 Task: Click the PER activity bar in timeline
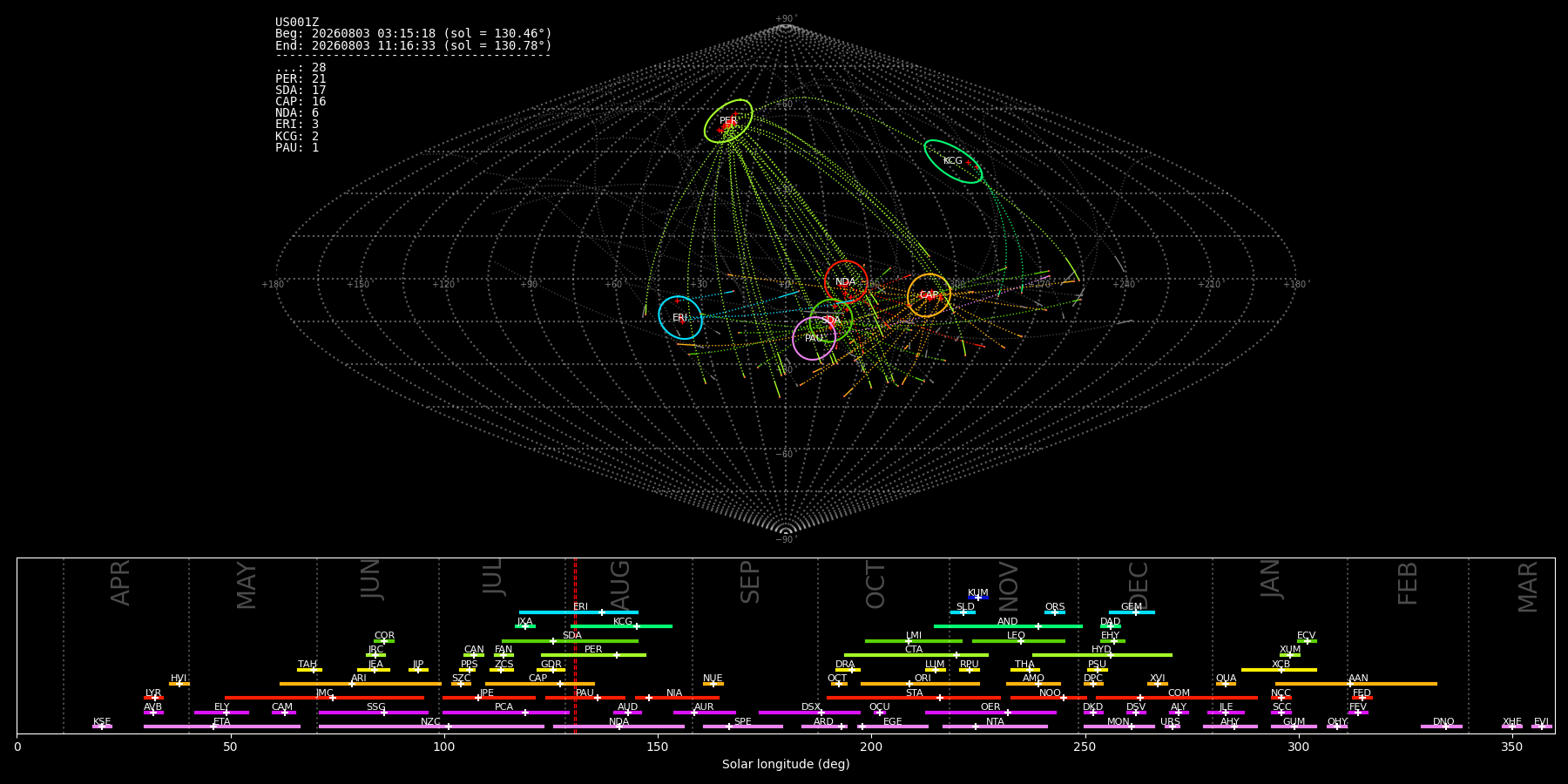593,655
